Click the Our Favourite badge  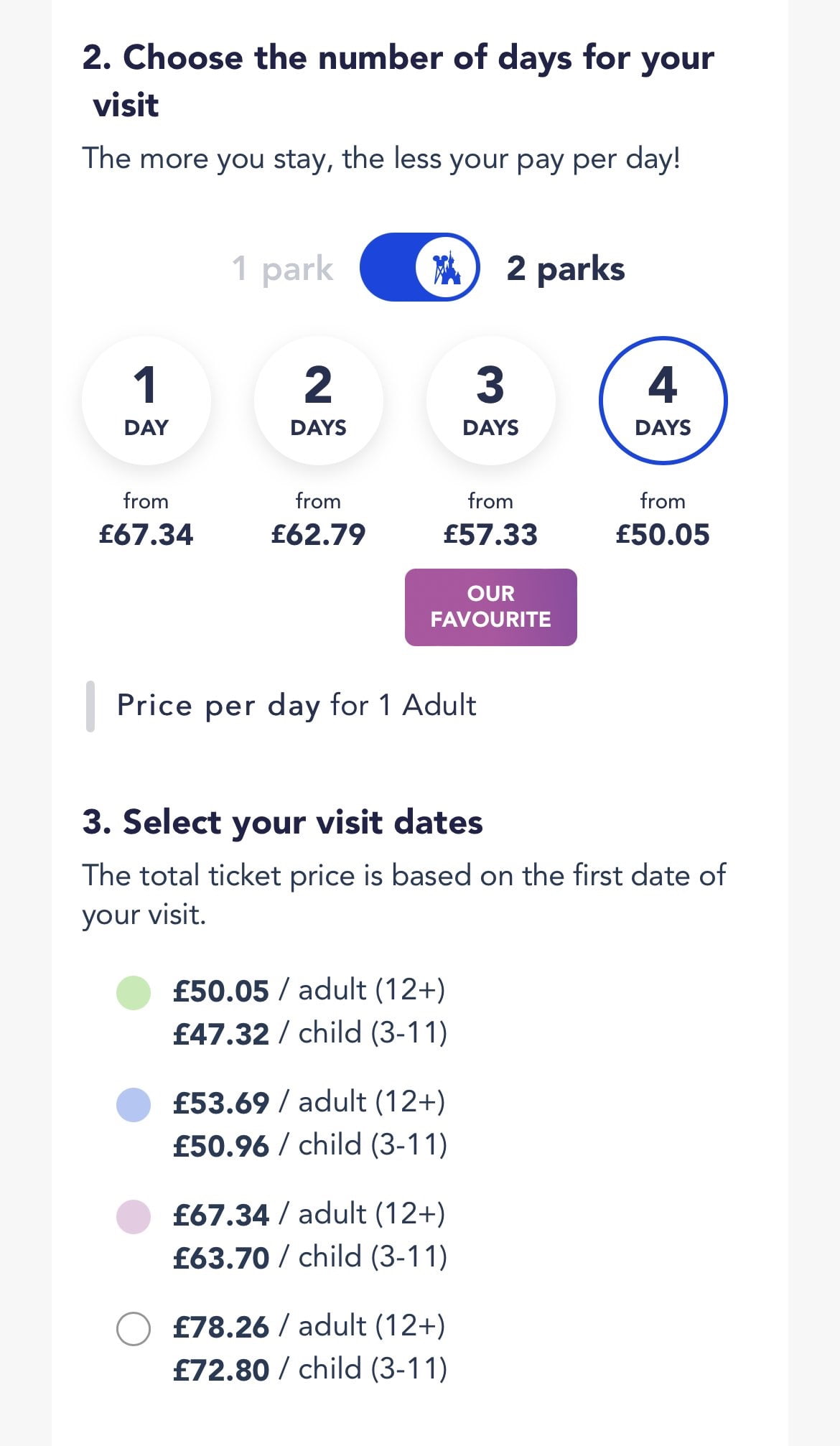tap(491, 607)
